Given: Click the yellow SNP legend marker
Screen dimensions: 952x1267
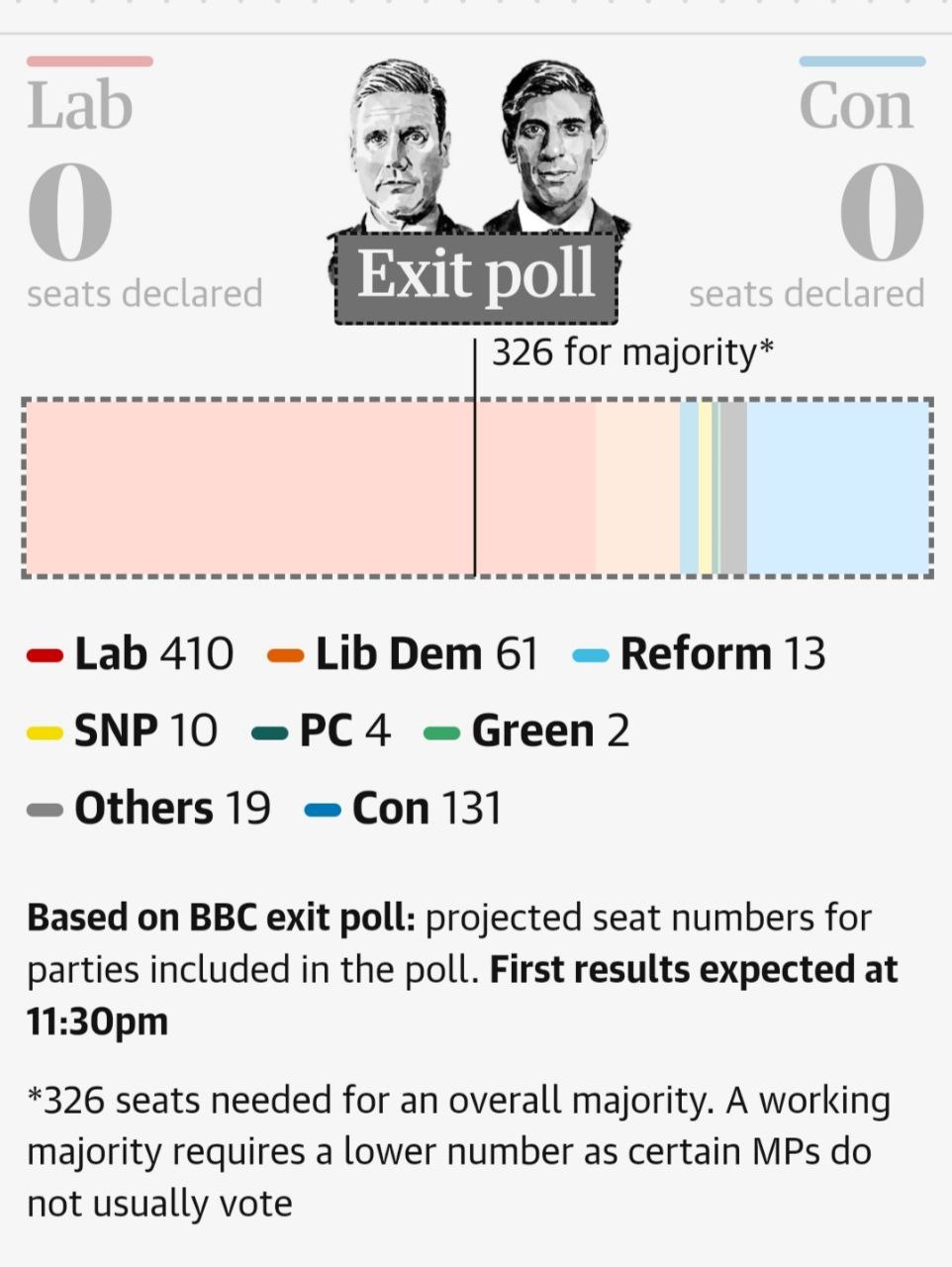Looking at the screenshot, I should click(46, 732).
